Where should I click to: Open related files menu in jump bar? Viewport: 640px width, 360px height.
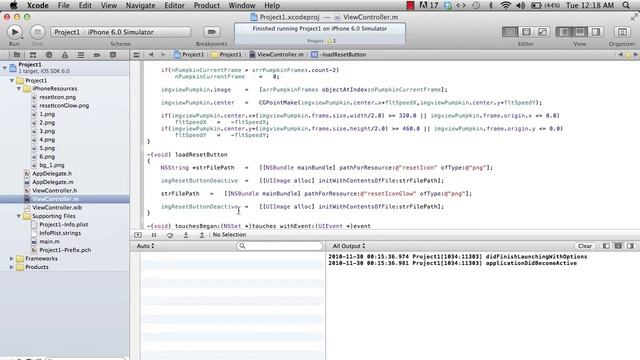click(x=137, y=55)
